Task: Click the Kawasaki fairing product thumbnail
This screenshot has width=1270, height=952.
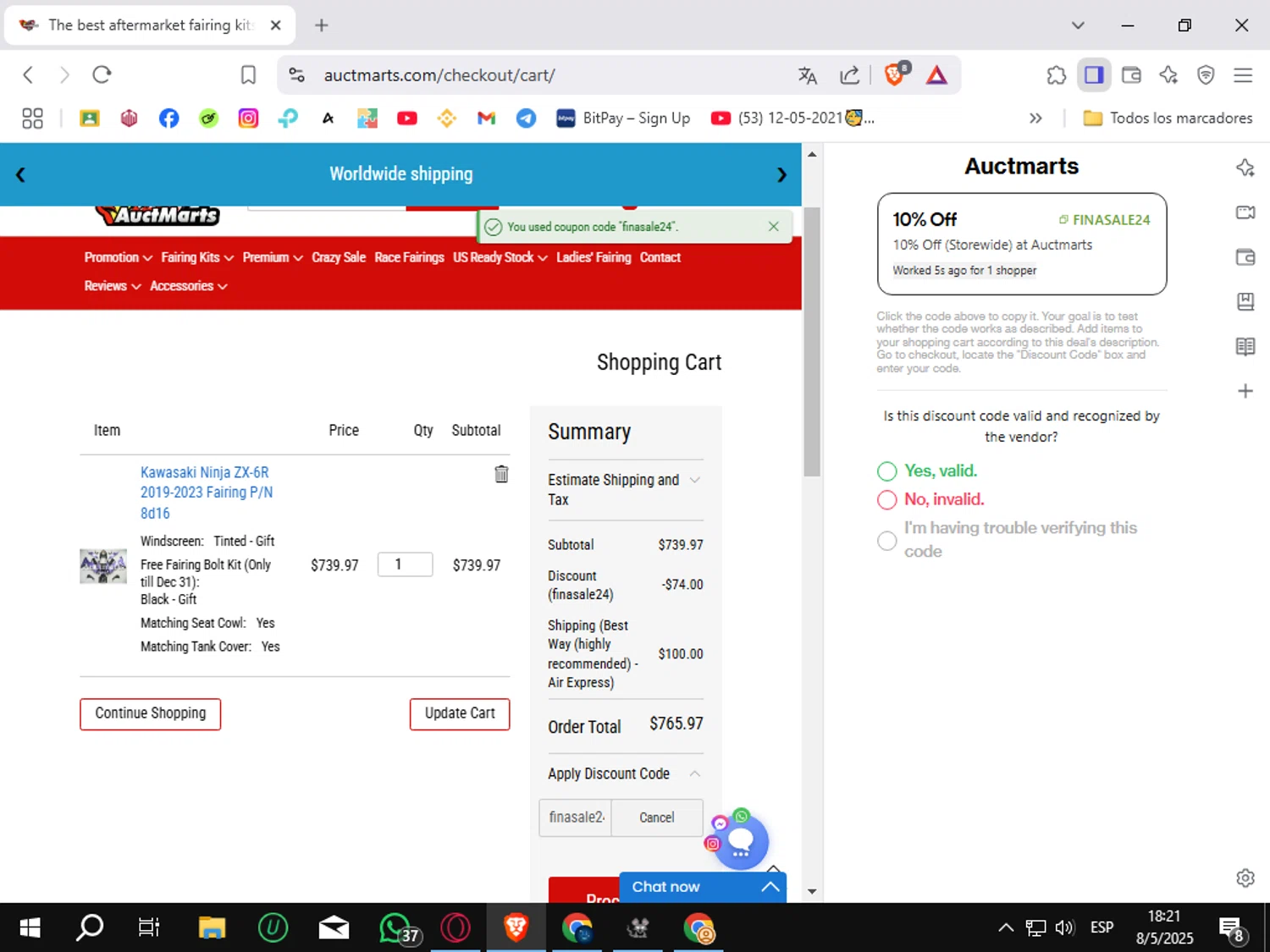Action: coord(103,566)
